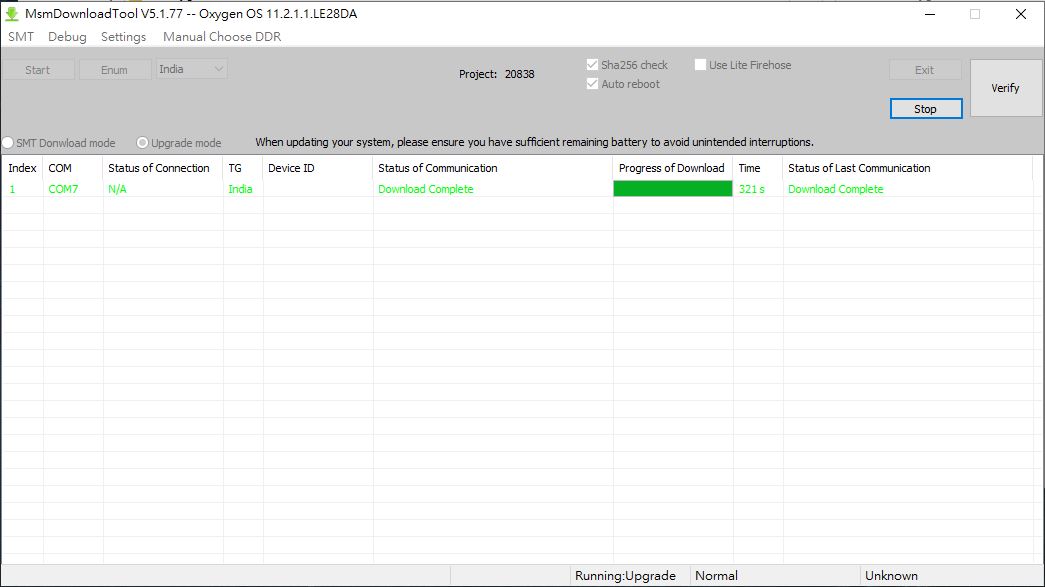Click the Exit button
The width and height of the screenshot is (1045, 587).
point(924,69)
